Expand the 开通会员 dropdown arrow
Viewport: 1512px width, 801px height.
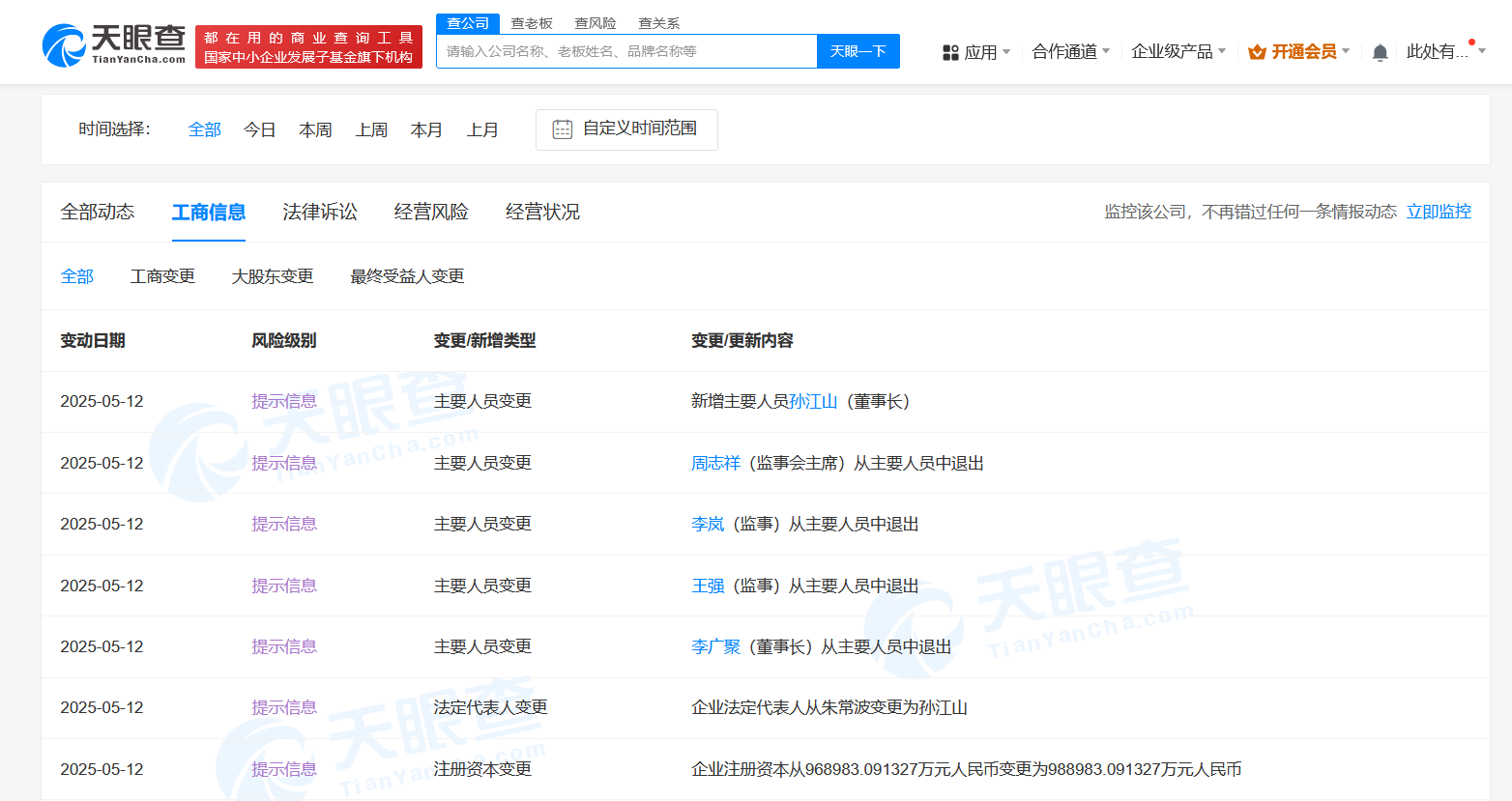(1346, 51)
